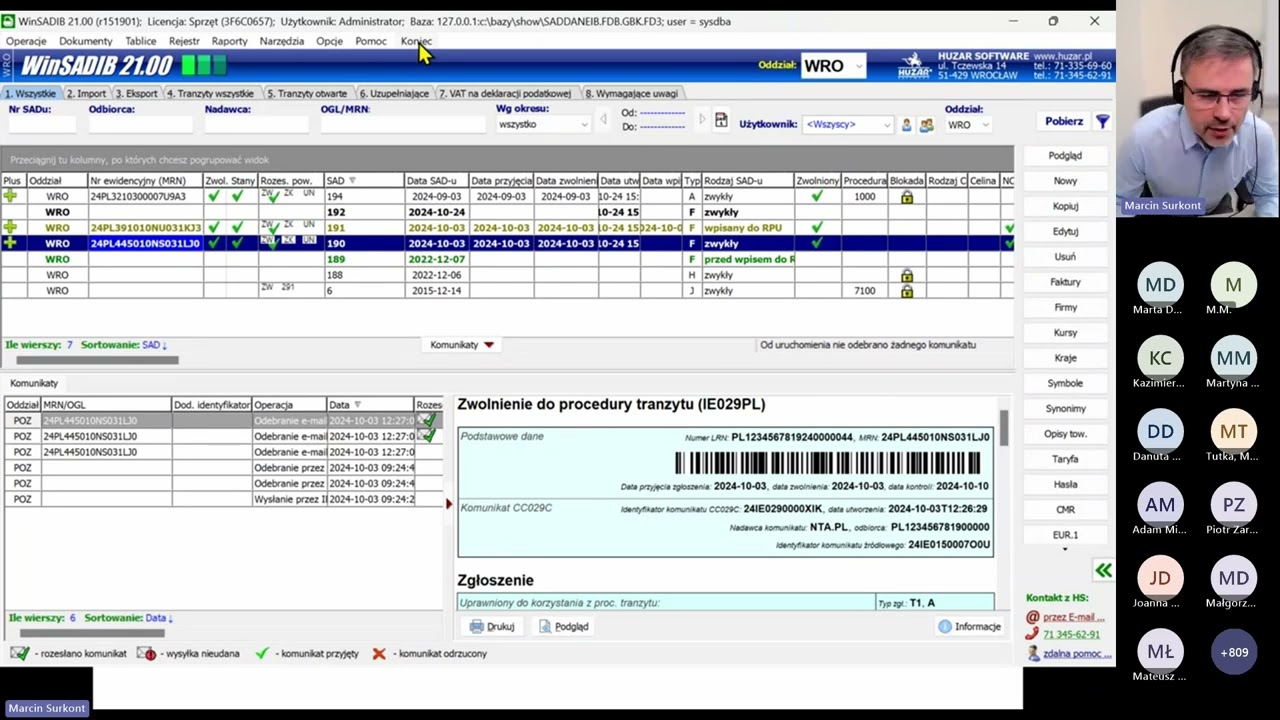Switch to 4. Tranzyty wszystkie tab
The height and width of the screenshot is (720, 1280).
(210, 93)
